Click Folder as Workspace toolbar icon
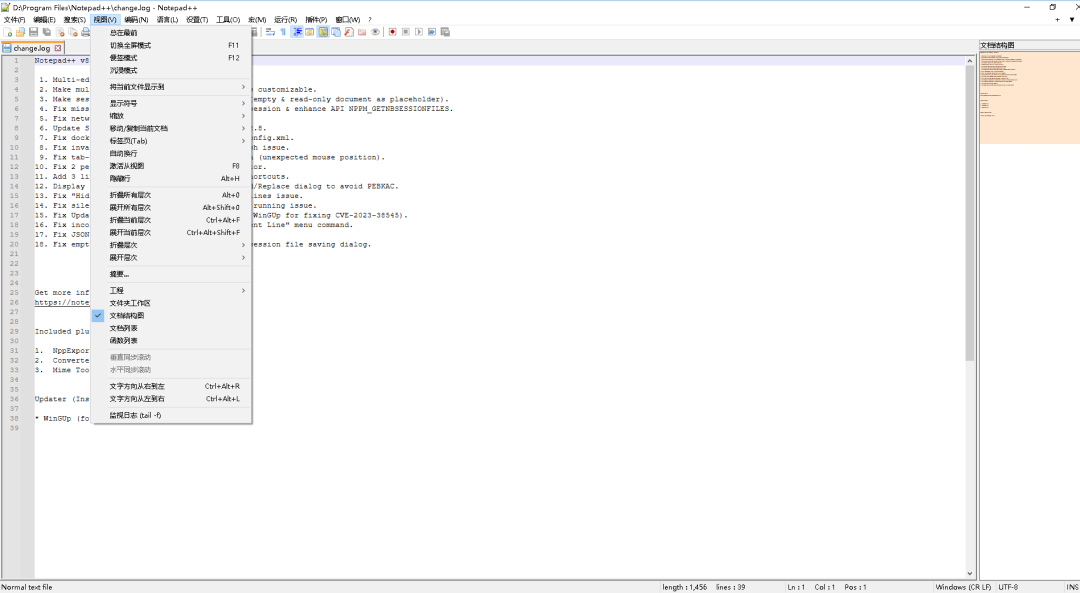Image resolution: width=1080 pixels, height=593 pixels. click(x=362, y=32)
